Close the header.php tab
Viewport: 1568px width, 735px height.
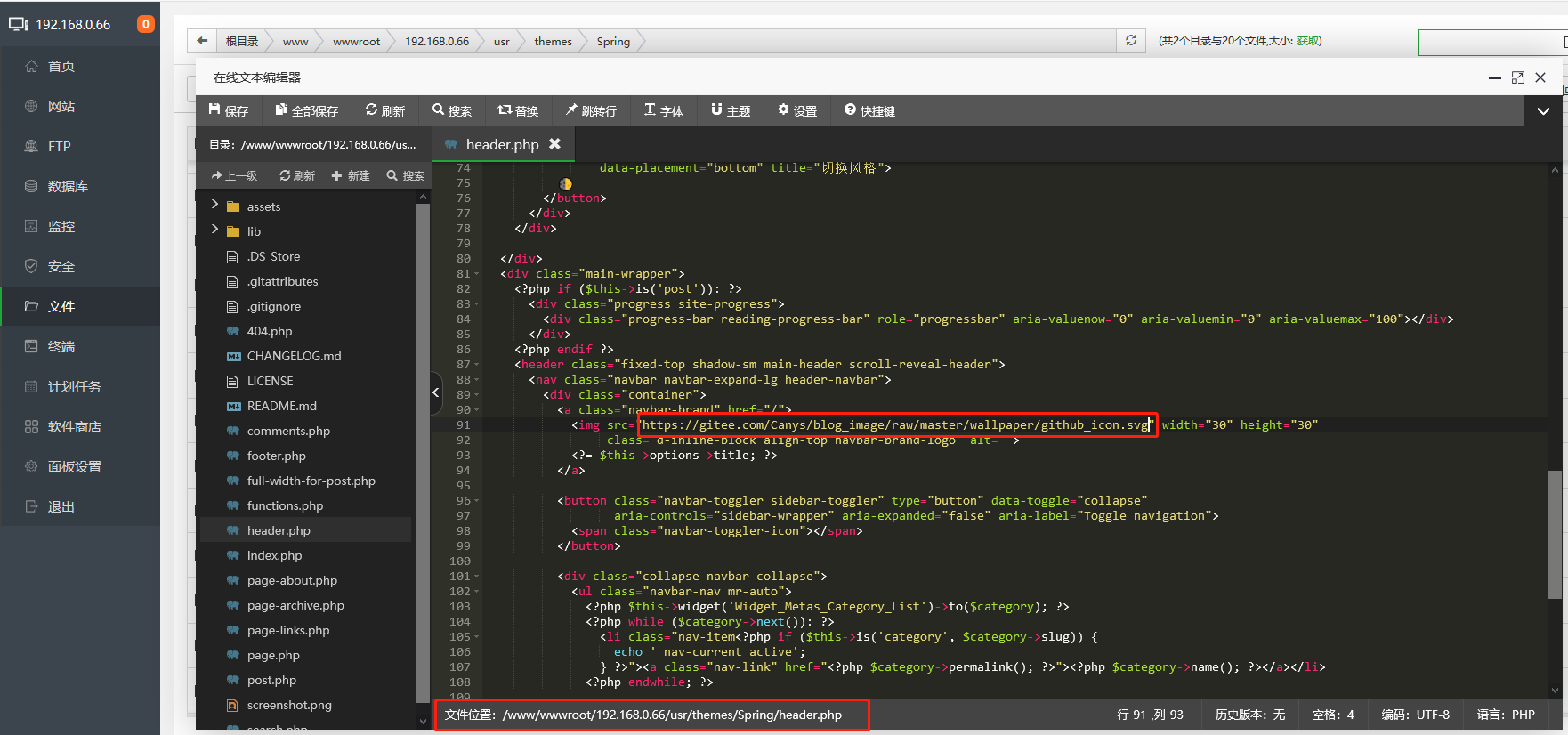pyautogui.click(x=554, y=143)
